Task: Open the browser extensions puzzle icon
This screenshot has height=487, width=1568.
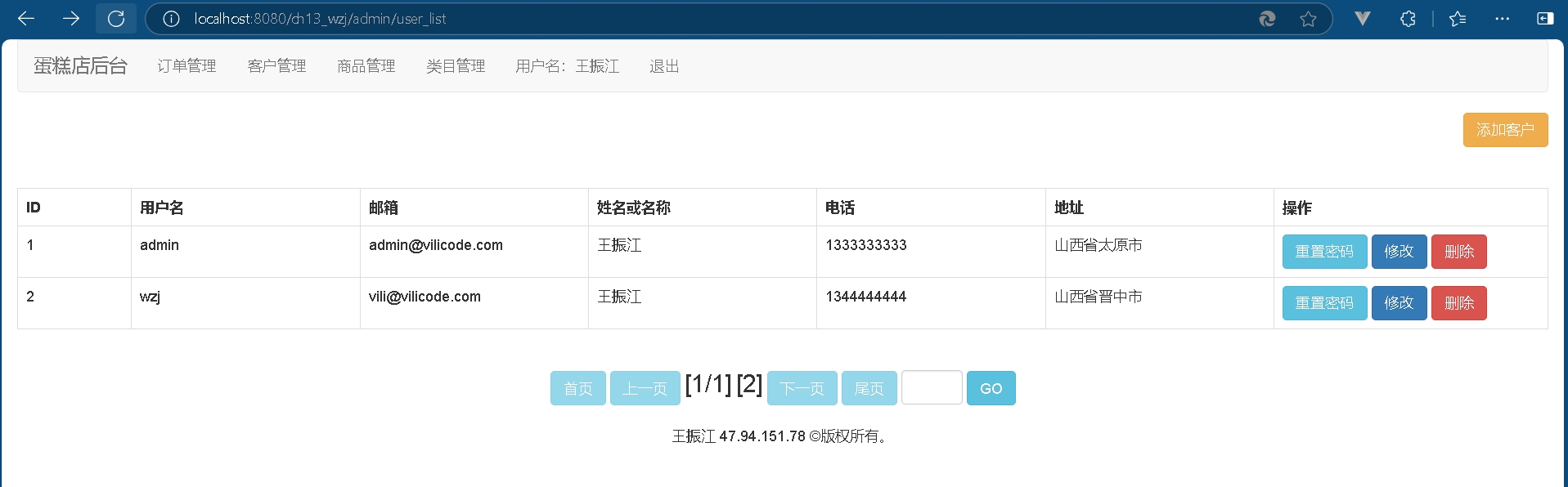Action: pyautogui.click(x=1408, y=19)
